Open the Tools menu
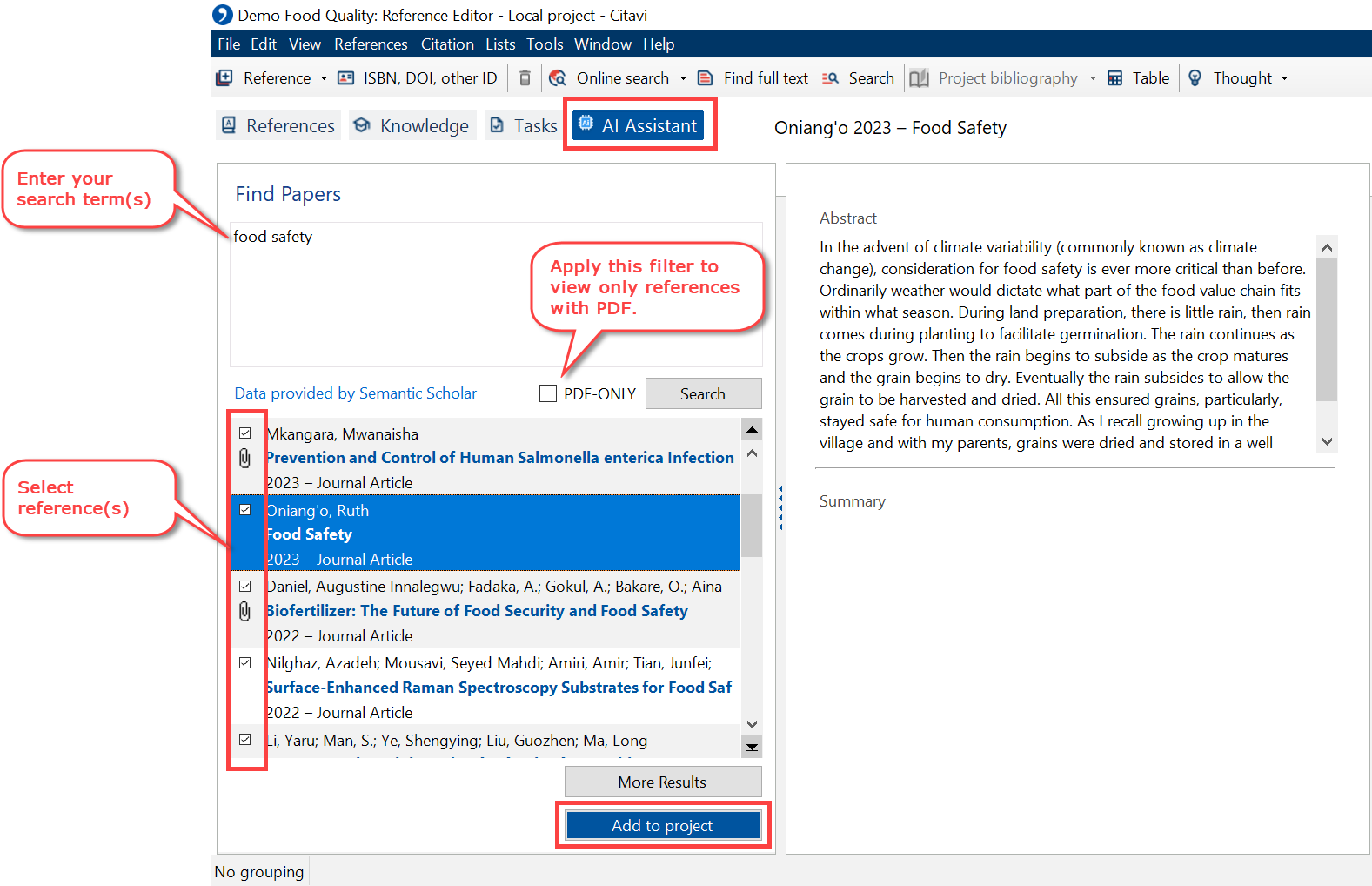1372x886 pixels. [545, 44]
